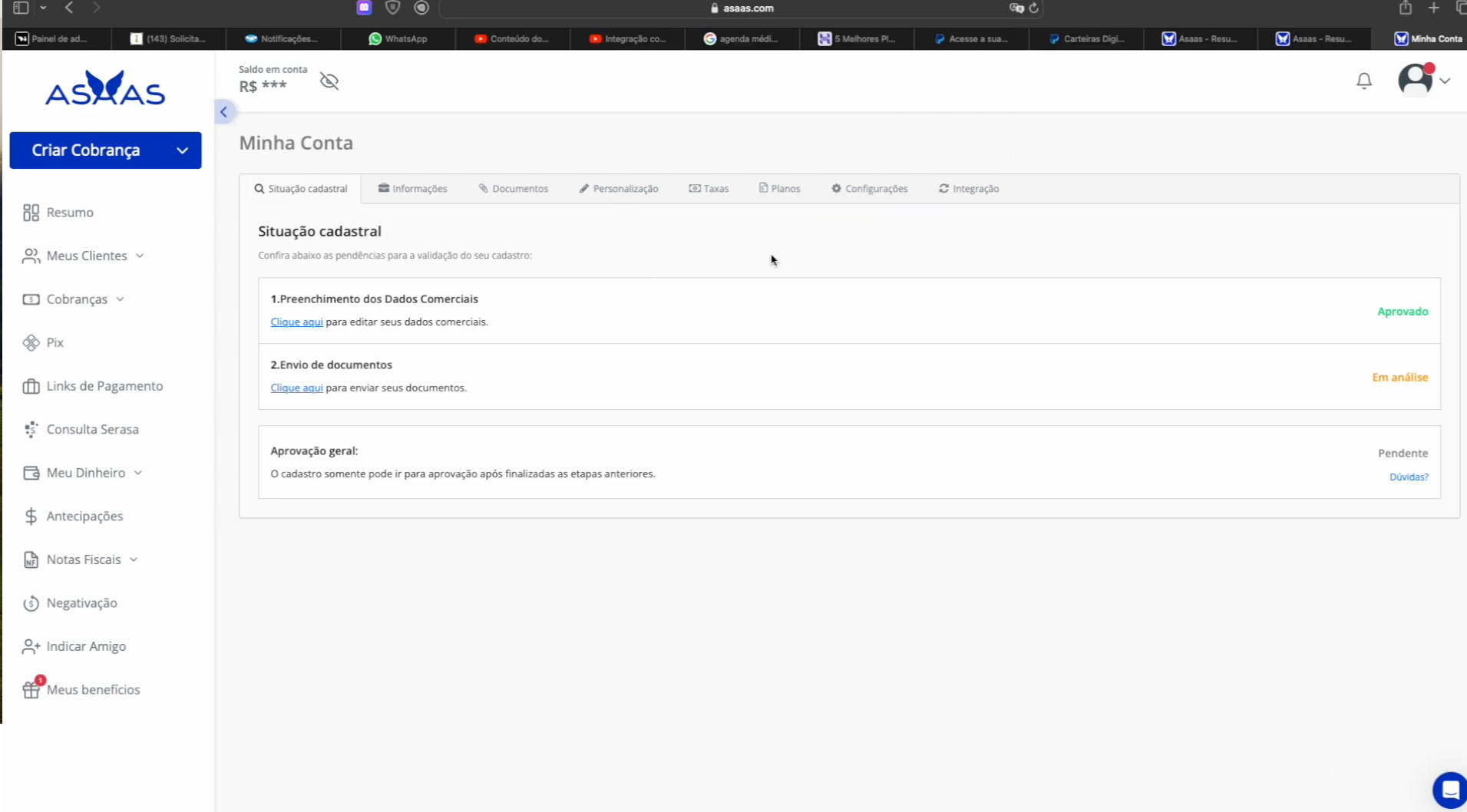1467x812 pixels.
Task: Open Consulta Serasa
Action: pyautogui.click(x=92, y=429)
